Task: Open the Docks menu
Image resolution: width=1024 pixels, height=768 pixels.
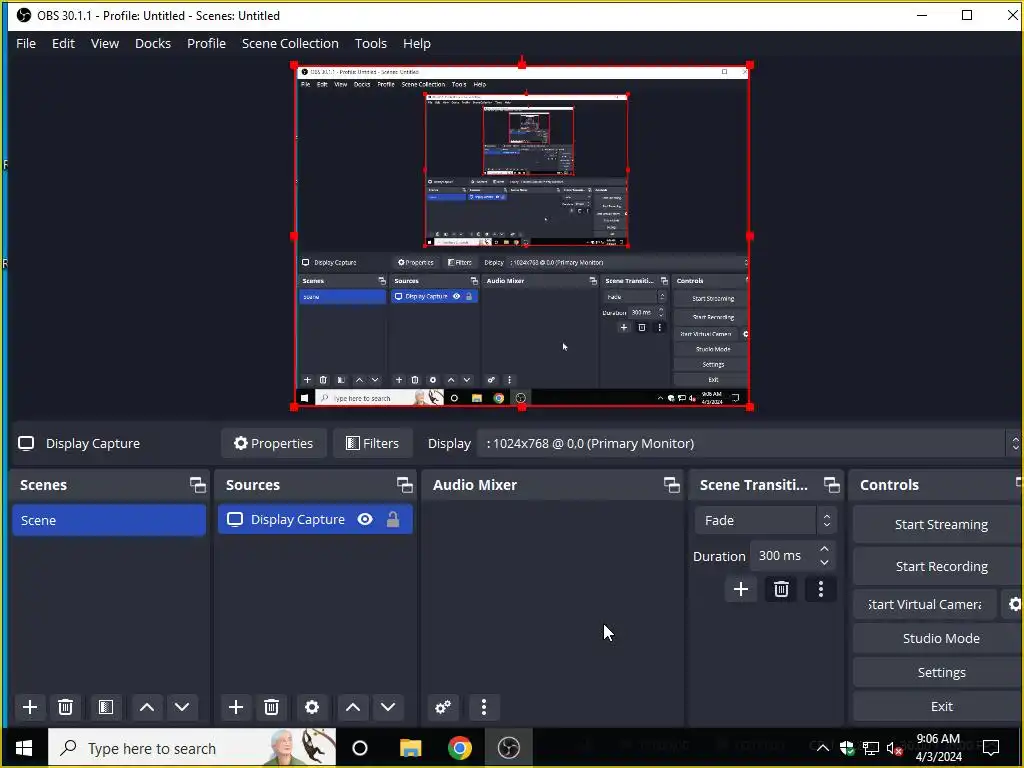Action: click(153, 43)
